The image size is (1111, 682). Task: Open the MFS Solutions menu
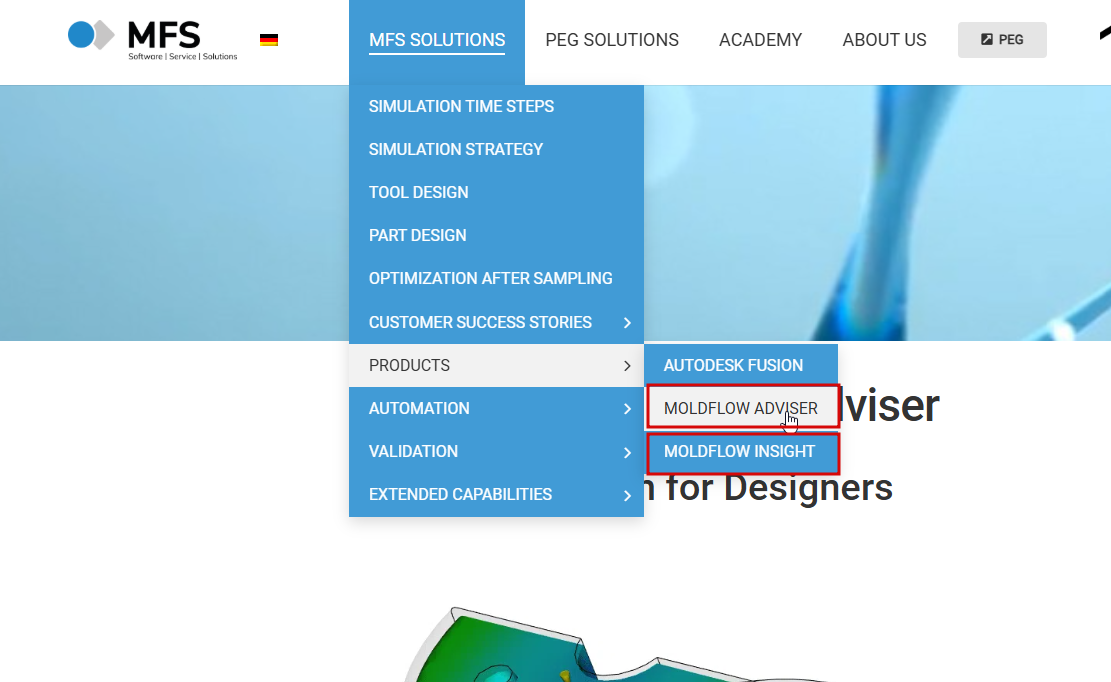pos(437,40)
